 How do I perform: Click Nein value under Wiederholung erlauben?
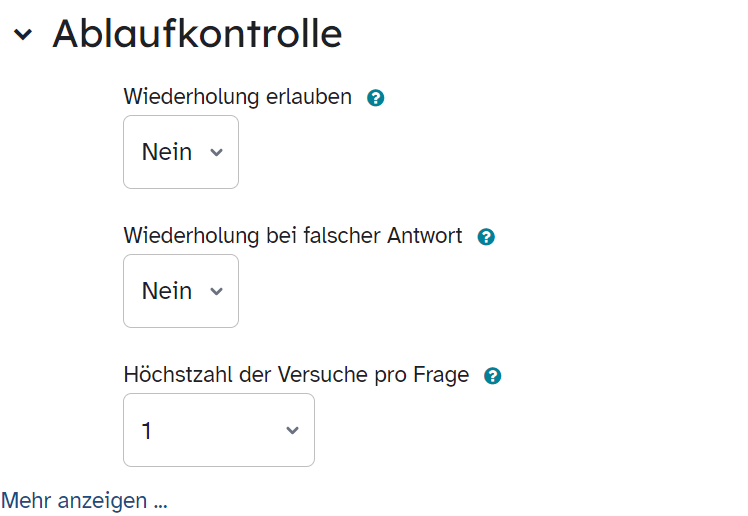[167, 152]
